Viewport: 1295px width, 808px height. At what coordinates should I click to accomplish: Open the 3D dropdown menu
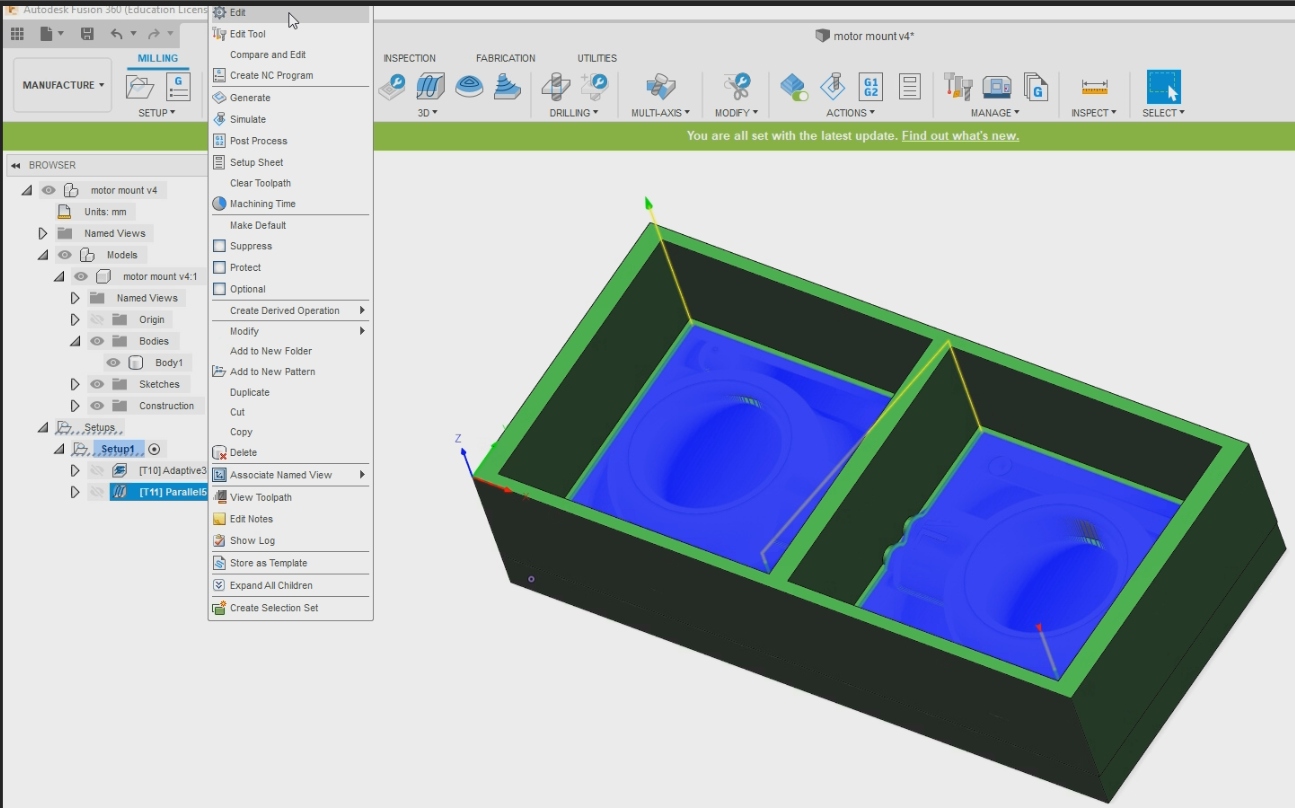(428, 113)
